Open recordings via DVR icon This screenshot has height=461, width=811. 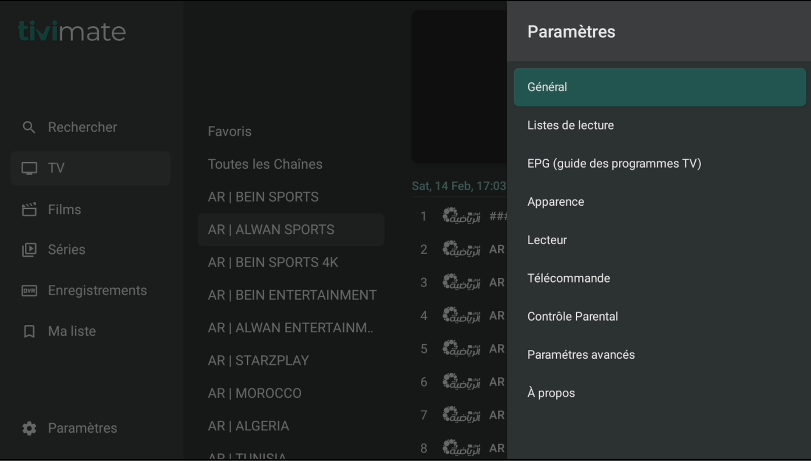[29, 291]
